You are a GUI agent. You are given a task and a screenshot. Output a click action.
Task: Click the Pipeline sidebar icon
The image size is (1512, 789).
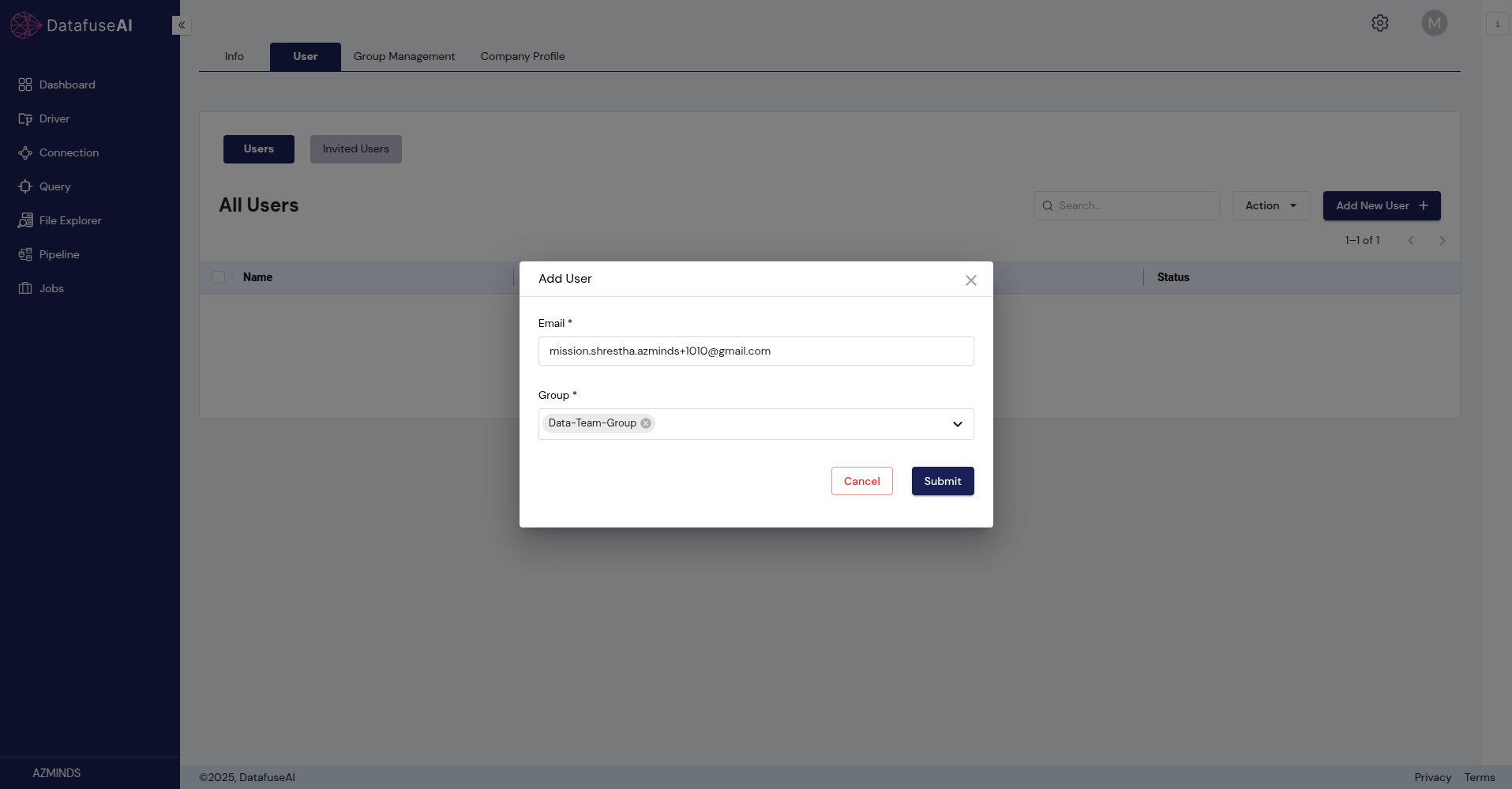pyautogui.click(x=25, y=254)
